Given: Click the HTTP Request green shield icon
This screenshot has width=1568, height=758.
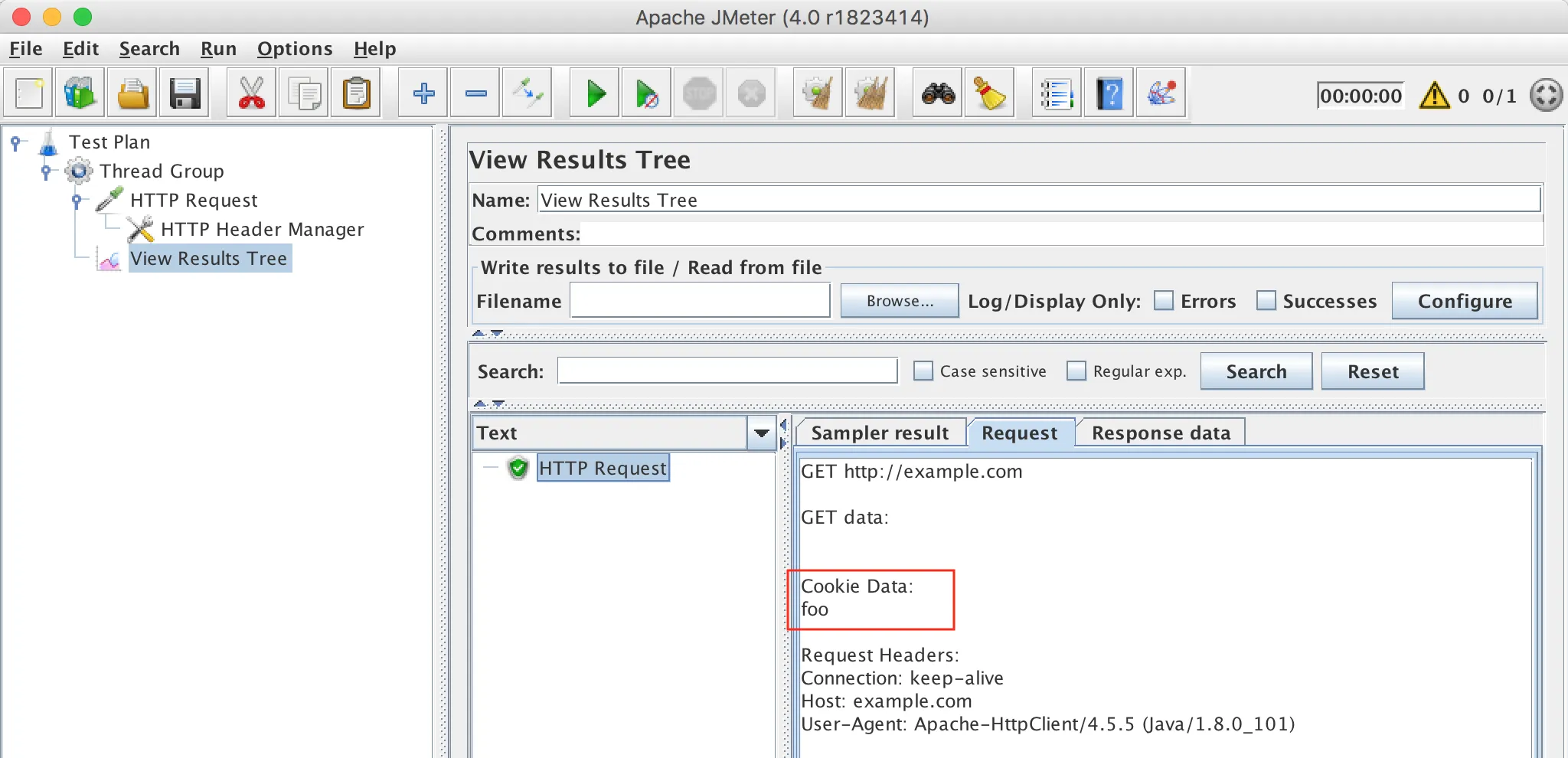Looking at the screenshot, I should point(518,468).
